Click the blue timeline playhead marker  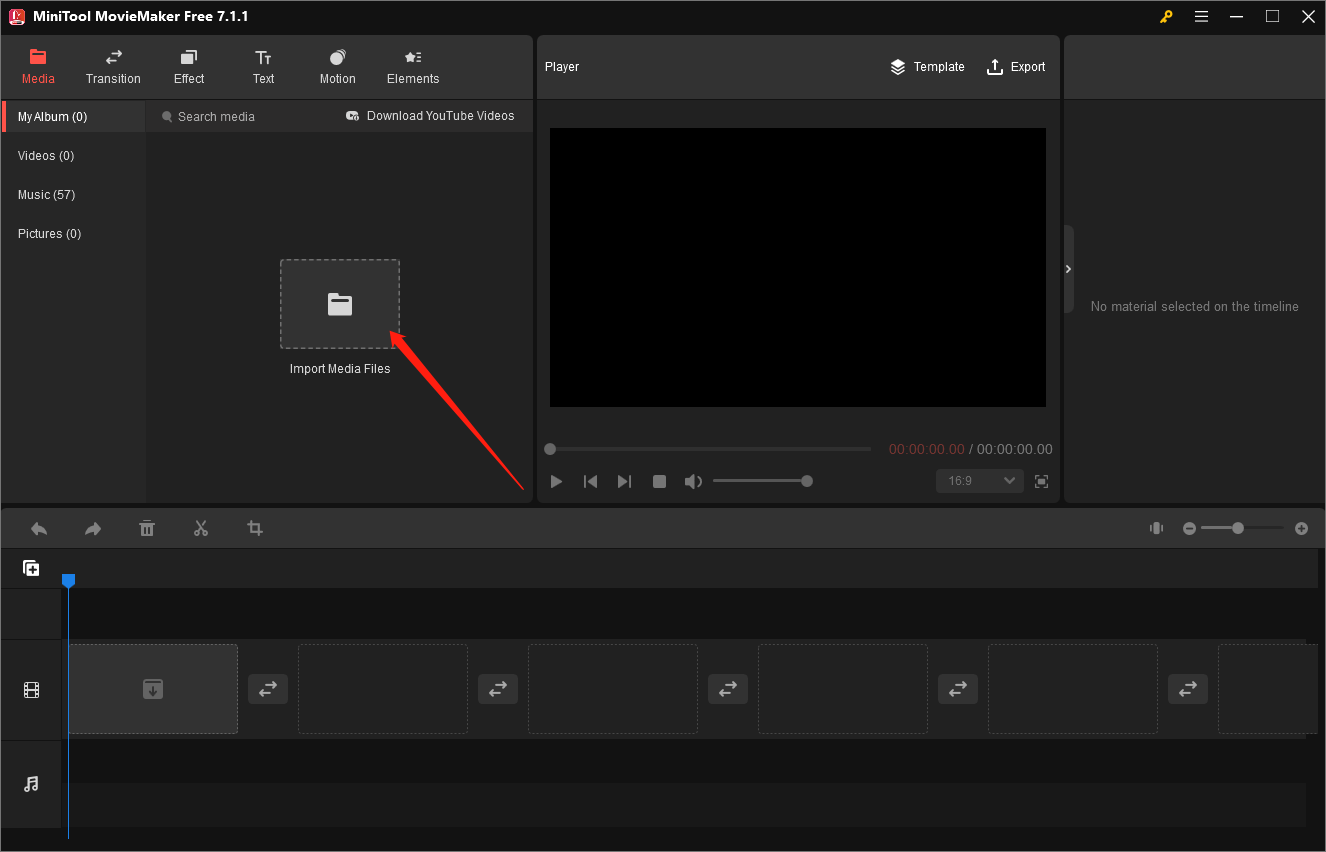click(x=68, y=580)
